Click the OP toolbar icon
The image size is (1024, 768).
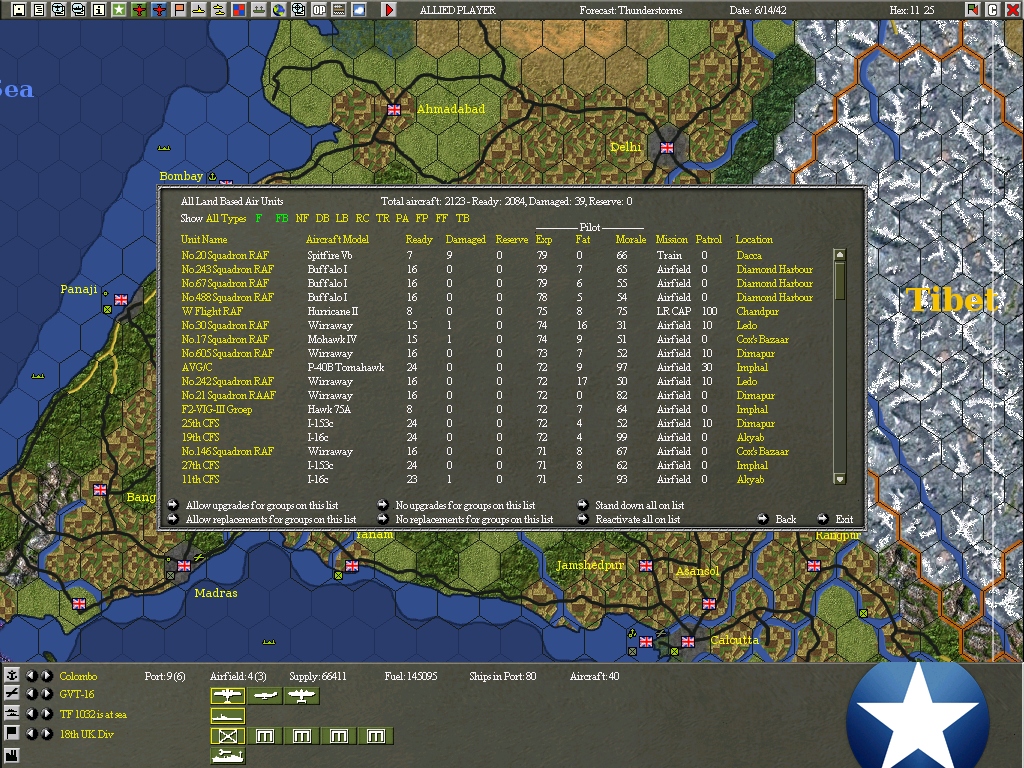[x=319, y=9]
